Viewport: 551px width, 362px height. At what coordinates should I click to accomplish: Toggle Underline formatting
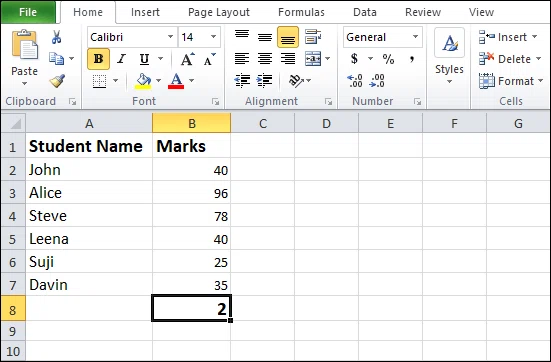coord(144,59)
